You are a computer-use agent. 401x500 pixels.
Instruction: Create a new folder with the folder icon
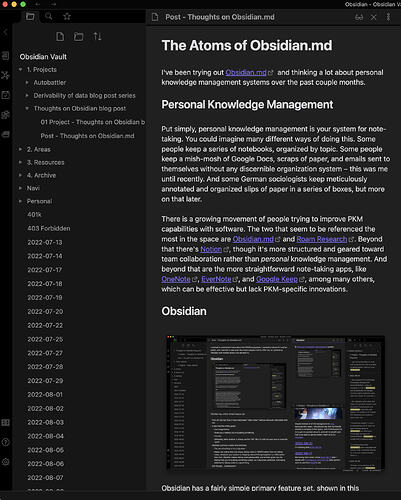click(x=79, y=36)
